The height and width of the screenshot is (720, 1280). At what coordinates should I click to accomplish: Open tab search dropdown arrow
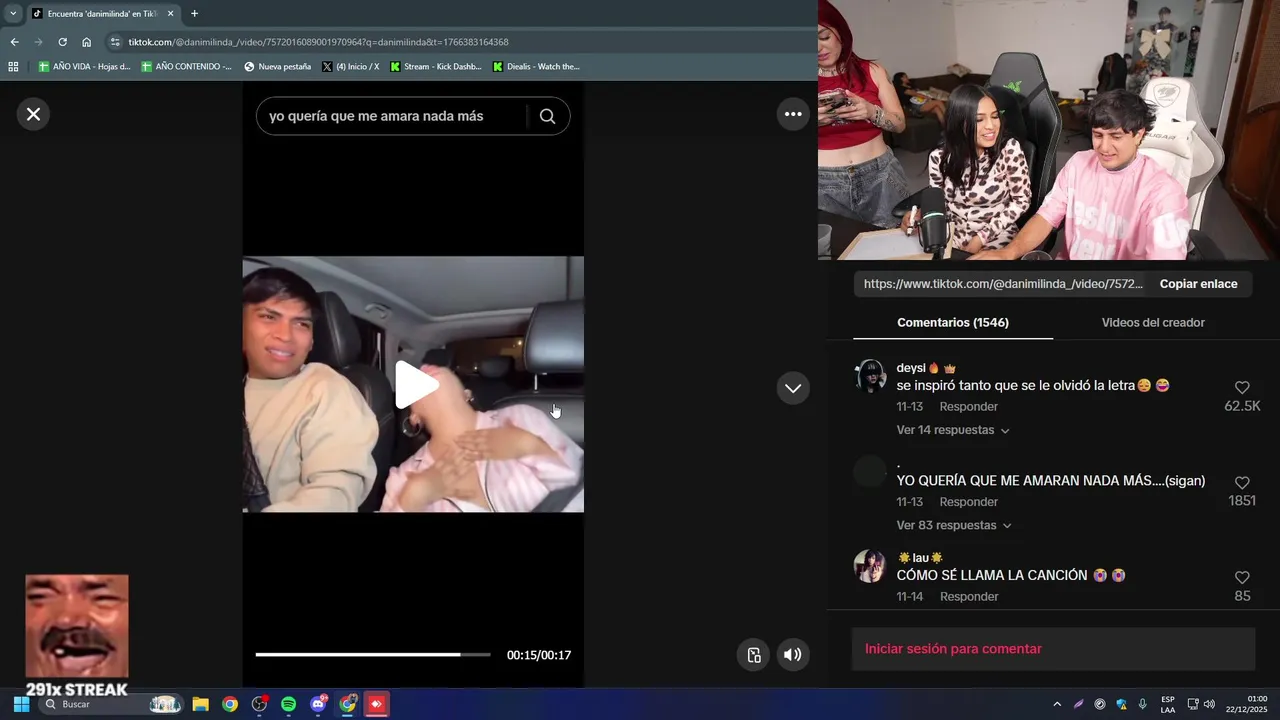pyautogui.click(x=13, y=13)
